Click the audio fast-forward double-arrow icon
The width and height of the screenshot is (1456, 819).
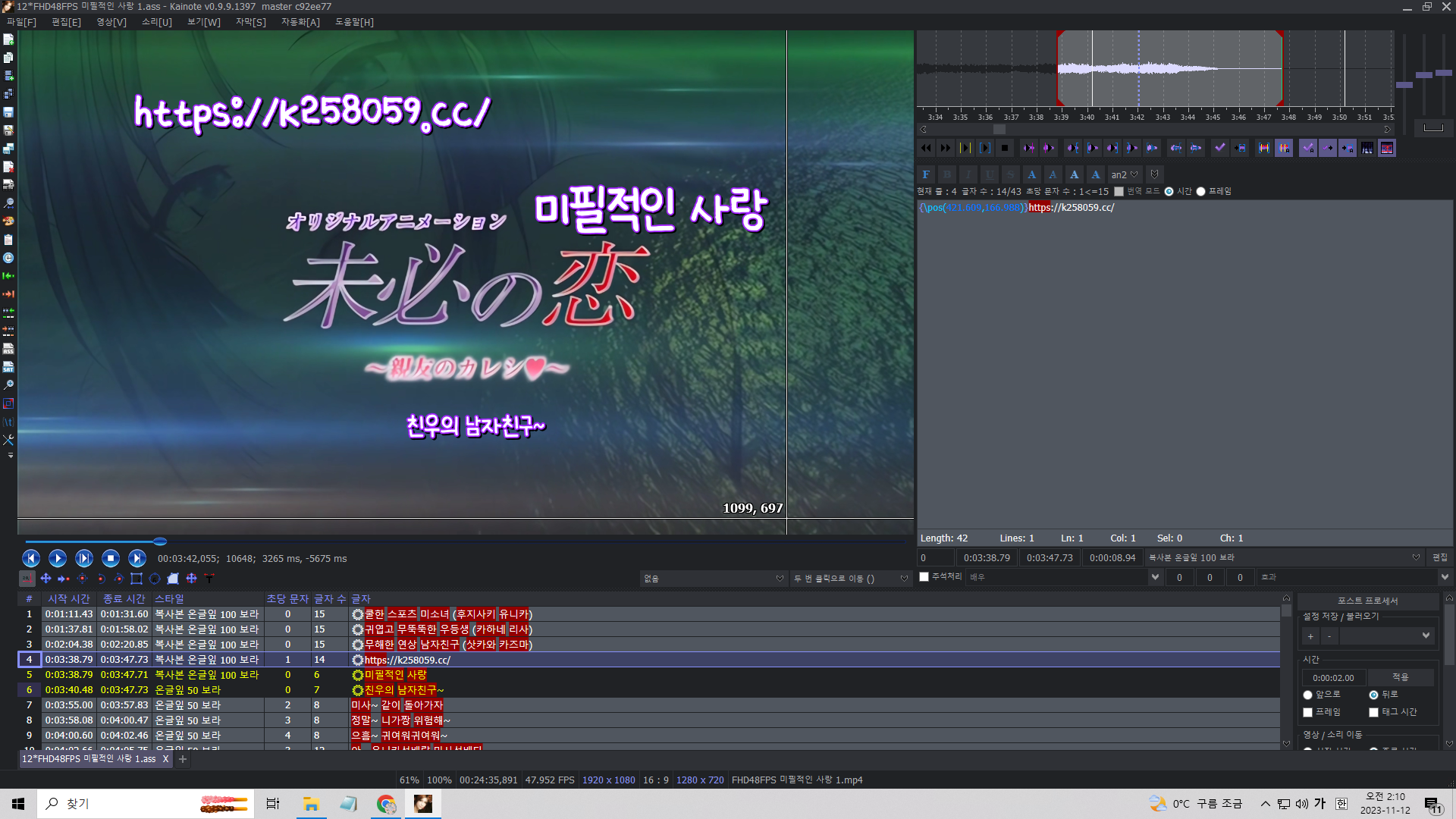(946, 149)
